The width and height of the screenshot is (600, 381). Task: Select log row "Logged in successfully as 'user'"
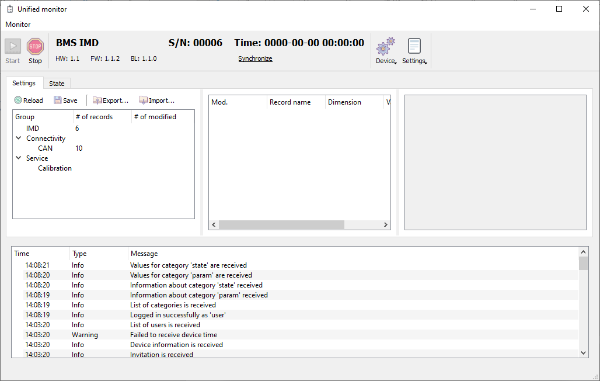click(x=295, y=315)
